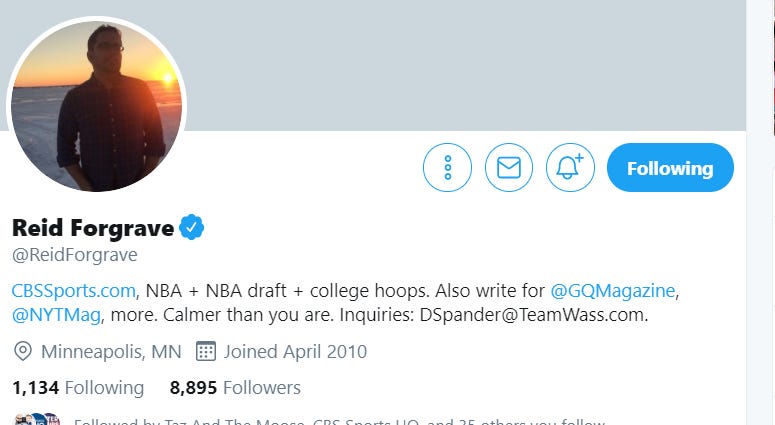Click the blue verified badge
Image resolution: width=775 pixels, height=425 pixels.
point(191,227)
